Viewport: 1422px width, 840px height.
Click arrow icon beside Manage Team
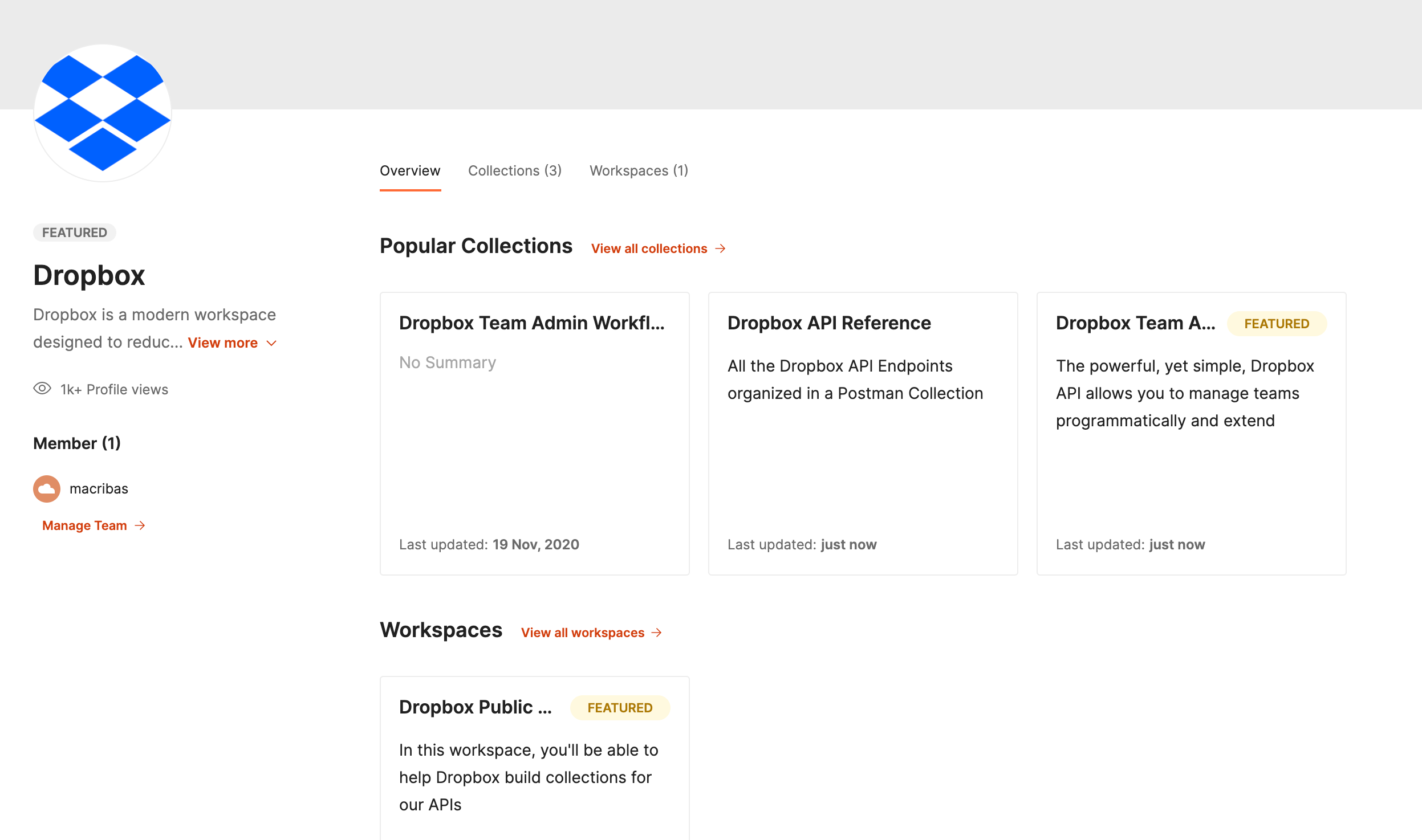(x=140, y=525)
